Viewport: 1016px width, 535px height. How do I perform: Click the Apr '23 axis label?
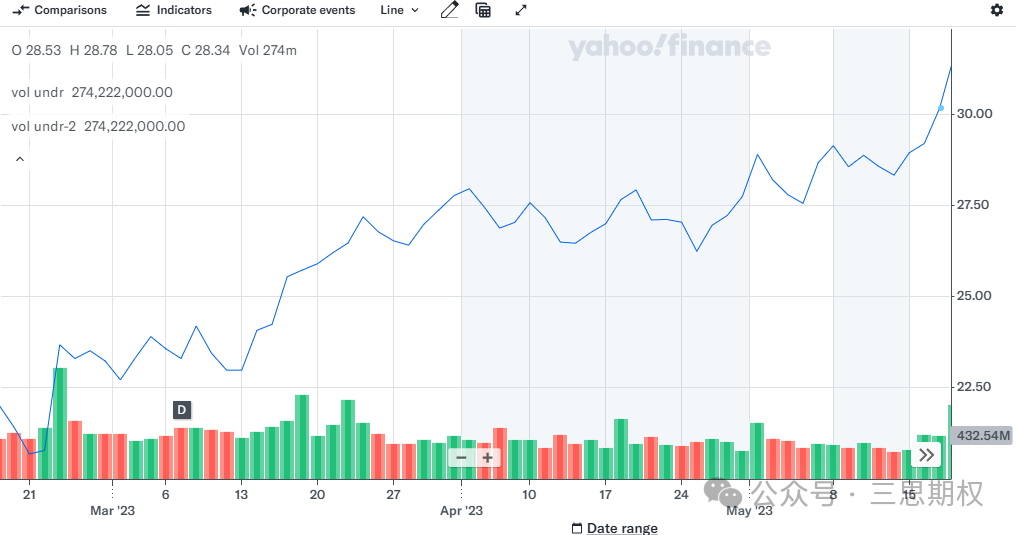(461, 511)
